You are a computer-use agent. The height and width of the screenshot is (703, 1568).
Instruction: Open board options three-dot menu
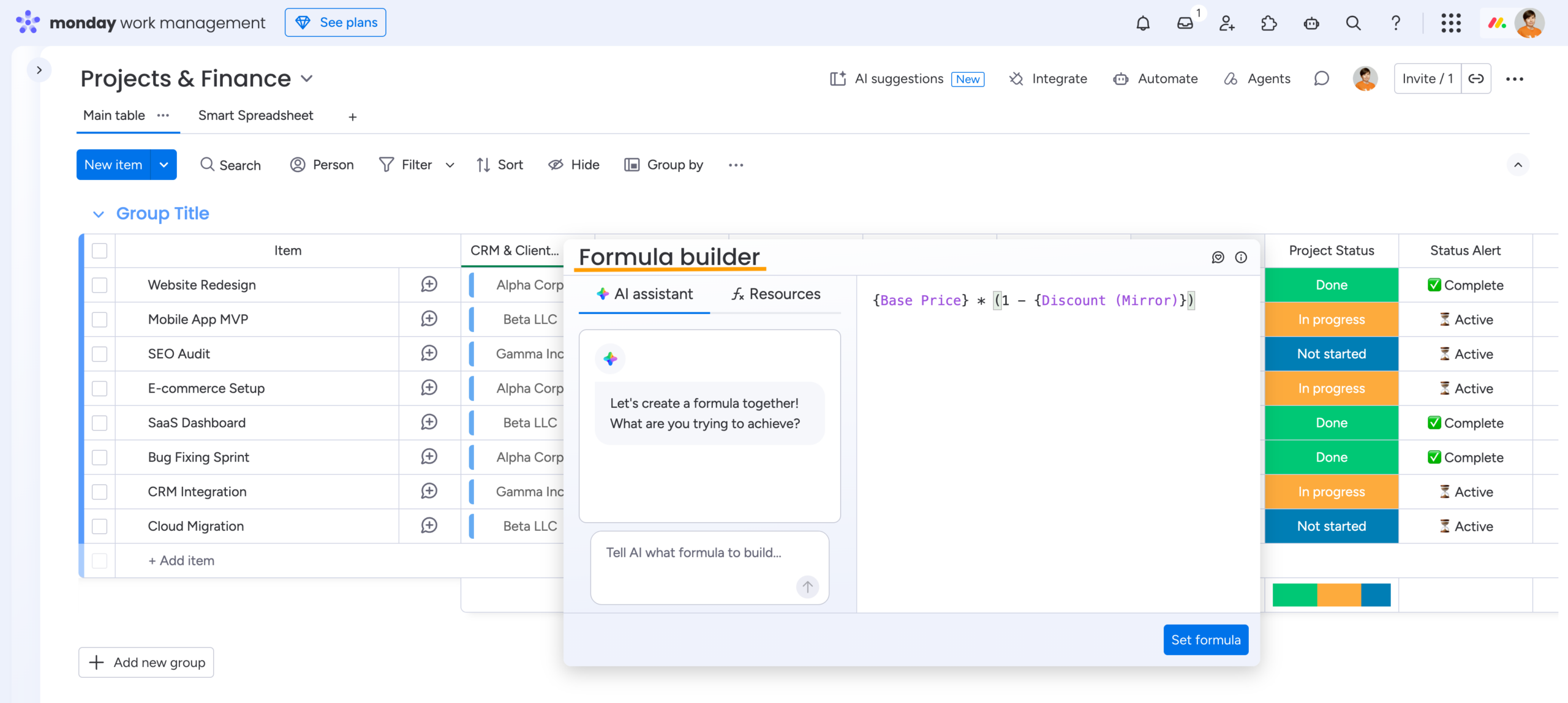click(x=1515, y=78)
